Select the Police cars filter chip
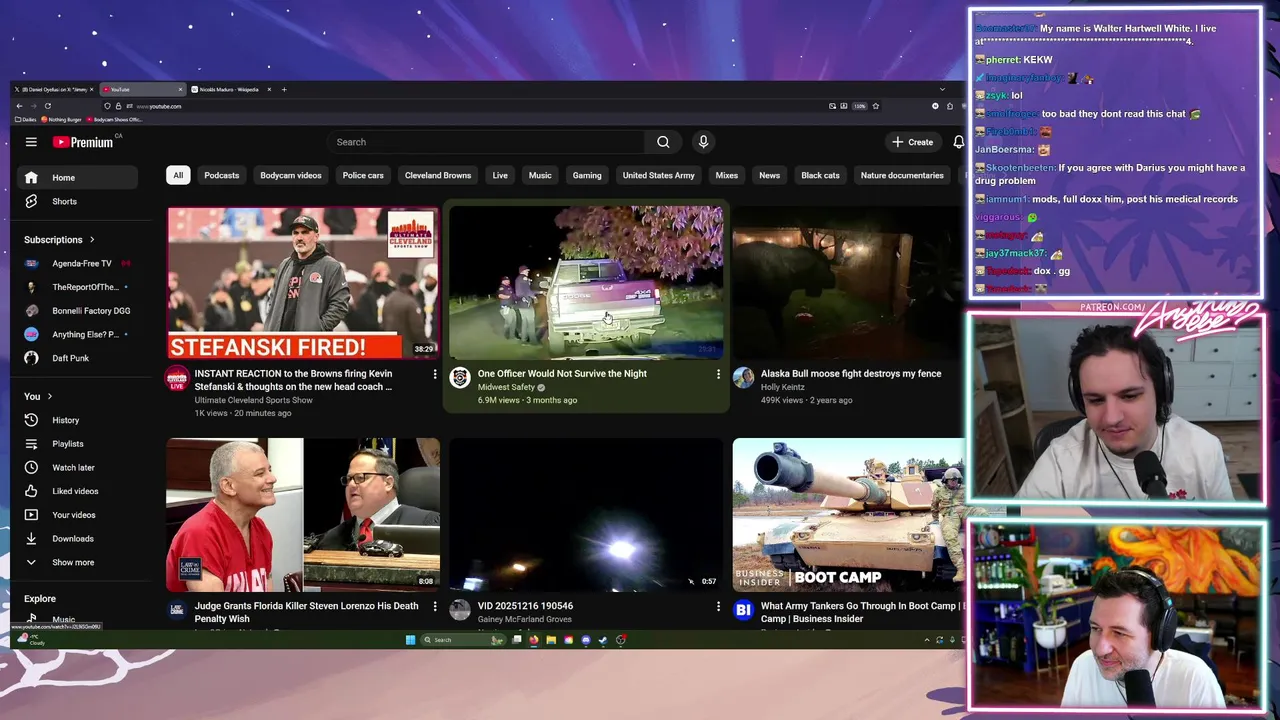Screen dimensions: 1280x720 click(363, 175)
